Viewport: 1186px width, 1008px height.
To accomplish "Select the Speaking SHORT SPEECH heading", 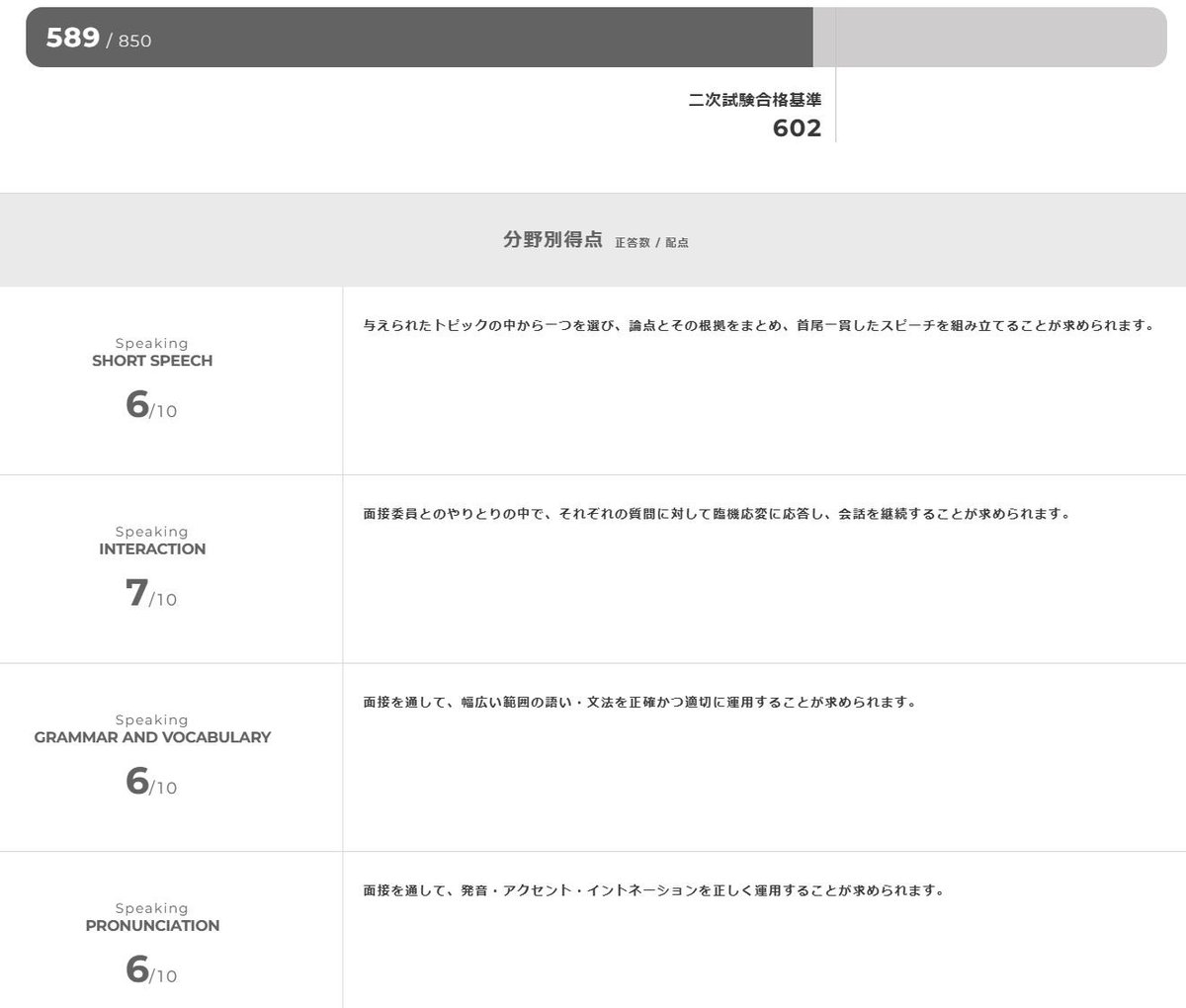I will (152, 352).
